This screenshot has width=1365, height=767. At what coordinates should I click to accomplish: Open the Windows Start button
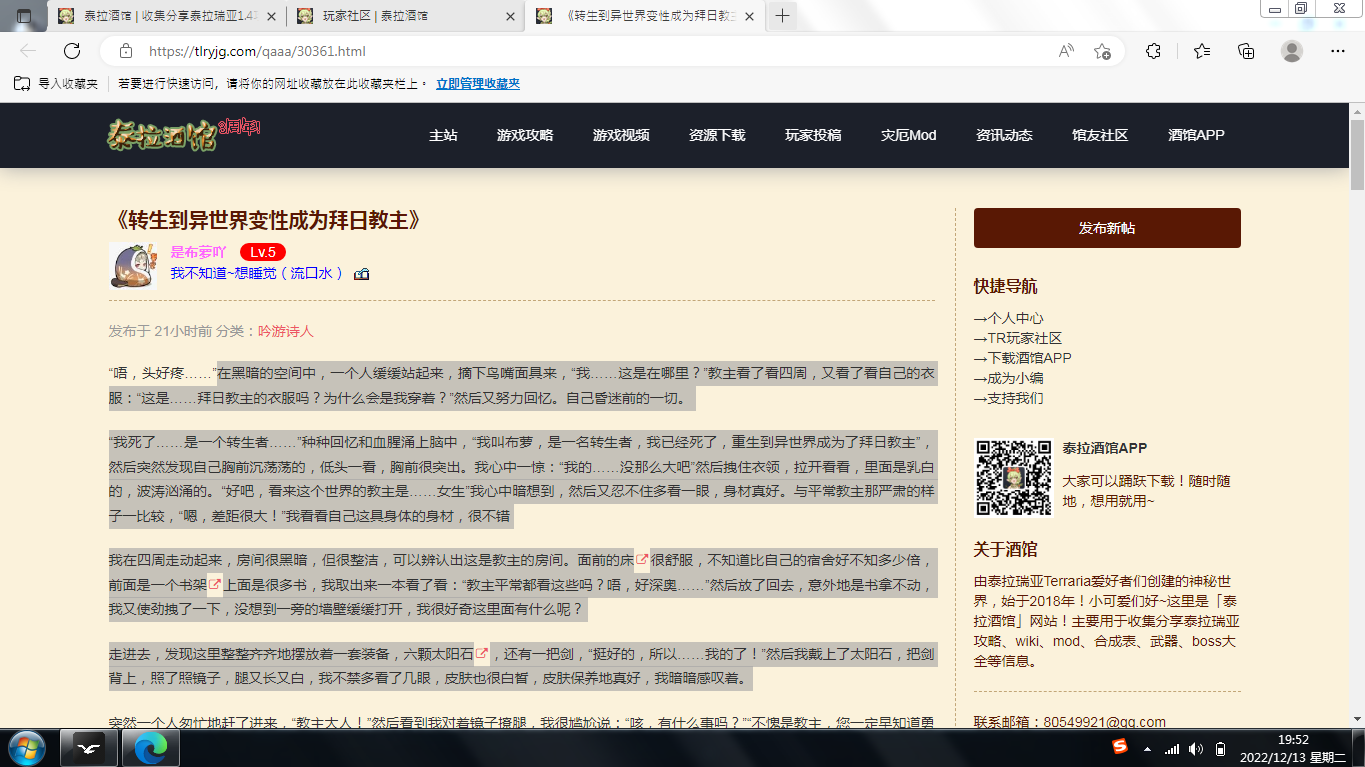pyautogui.click(x=27, y=748)
